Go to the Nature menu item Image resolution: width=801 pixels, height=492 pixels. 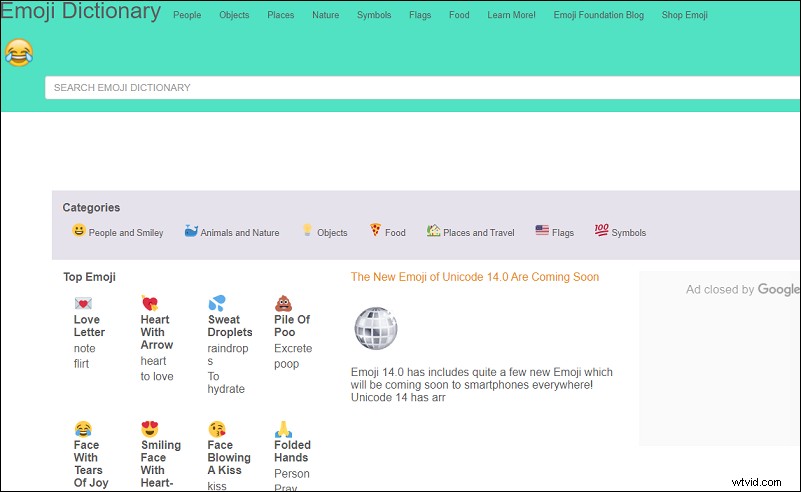tap(325, 15)
